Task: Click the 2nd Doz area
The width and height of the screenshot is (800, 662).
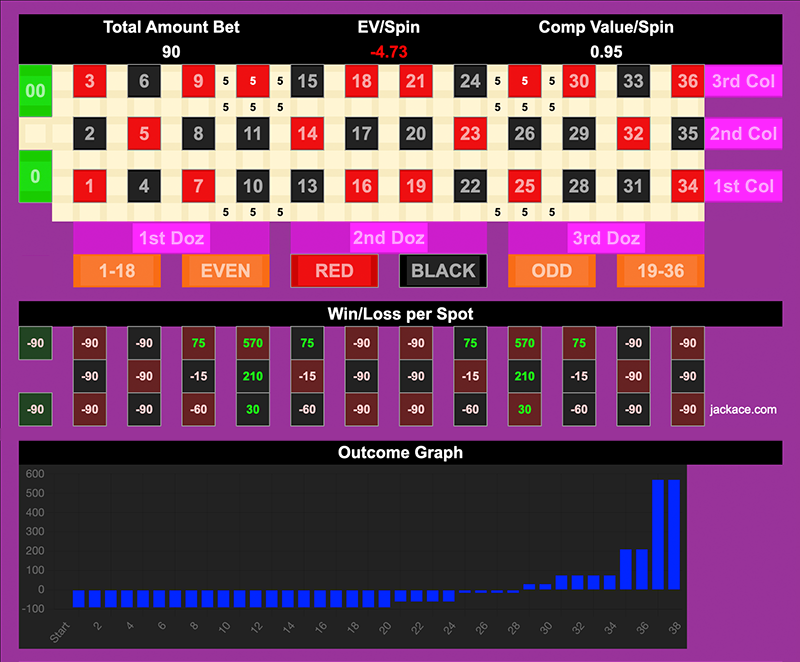Action: pyautogui.click(x=388, y=238)
